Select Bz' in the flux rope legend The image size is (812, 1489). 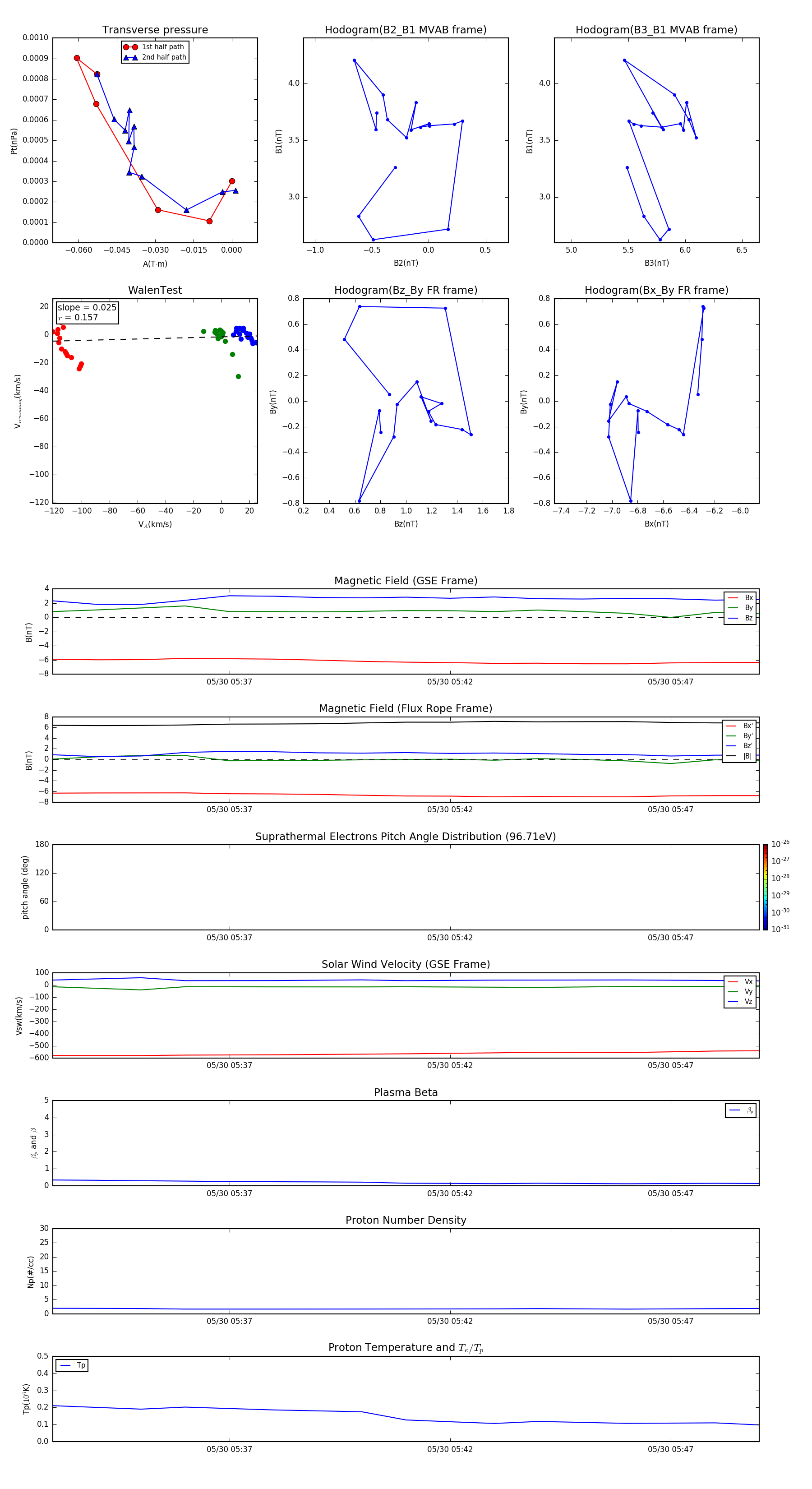point(740,746)
